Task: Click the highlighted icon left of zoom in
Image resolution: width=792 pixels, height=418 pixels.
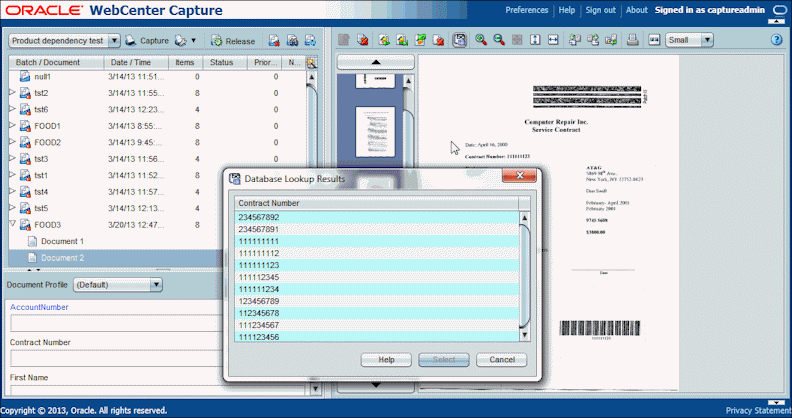Action: point(459,40)
